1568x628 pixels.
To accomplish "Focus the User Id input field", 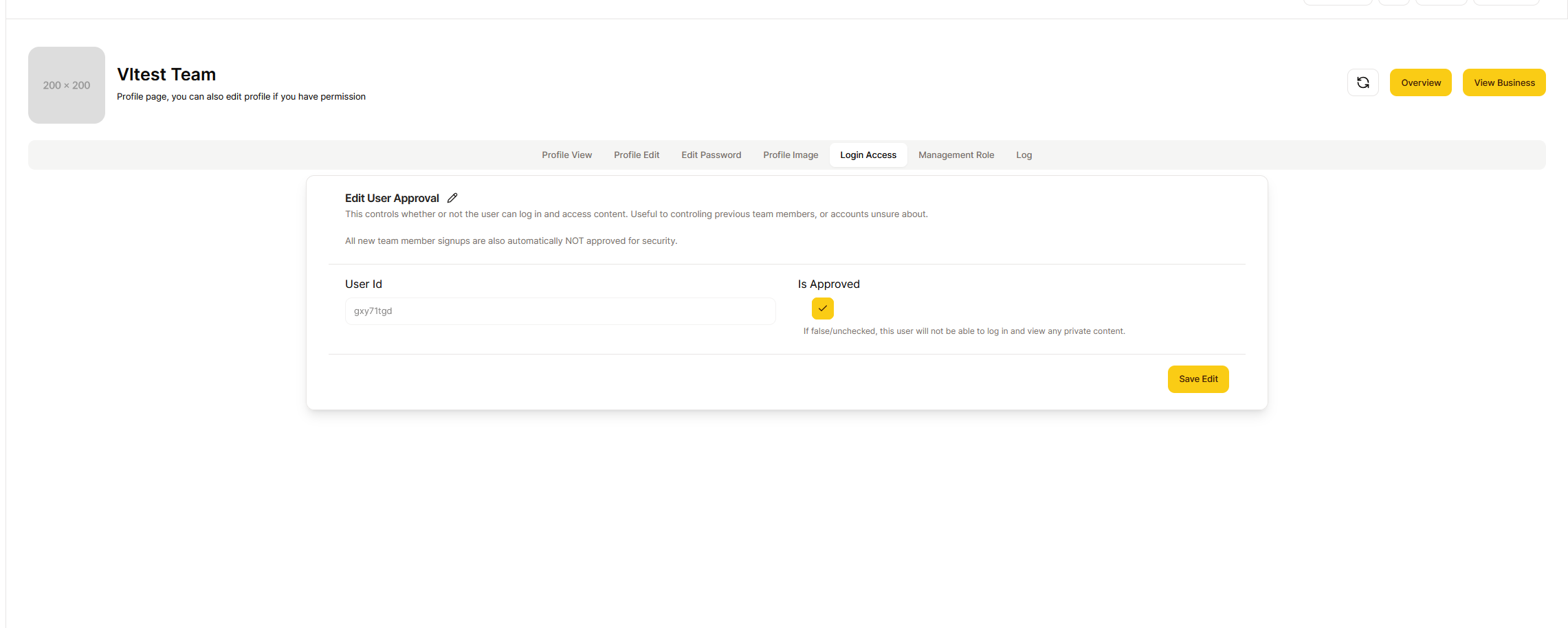I will pos(560,311).
